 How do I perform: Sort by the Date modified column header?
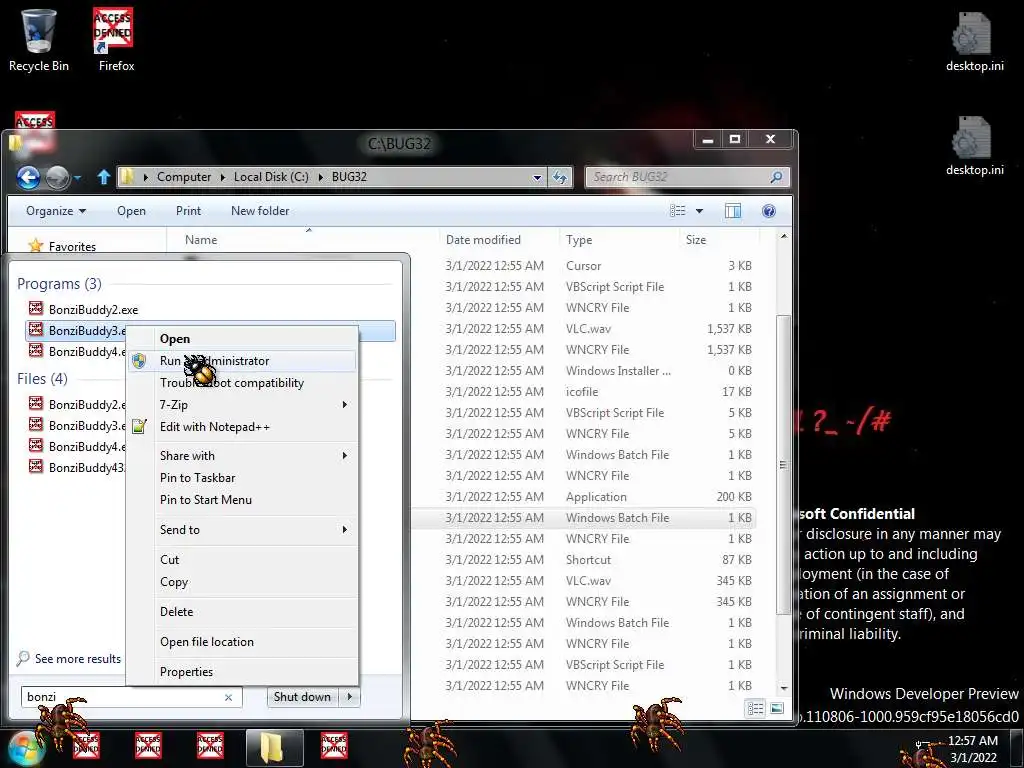(x=483, y=240)
